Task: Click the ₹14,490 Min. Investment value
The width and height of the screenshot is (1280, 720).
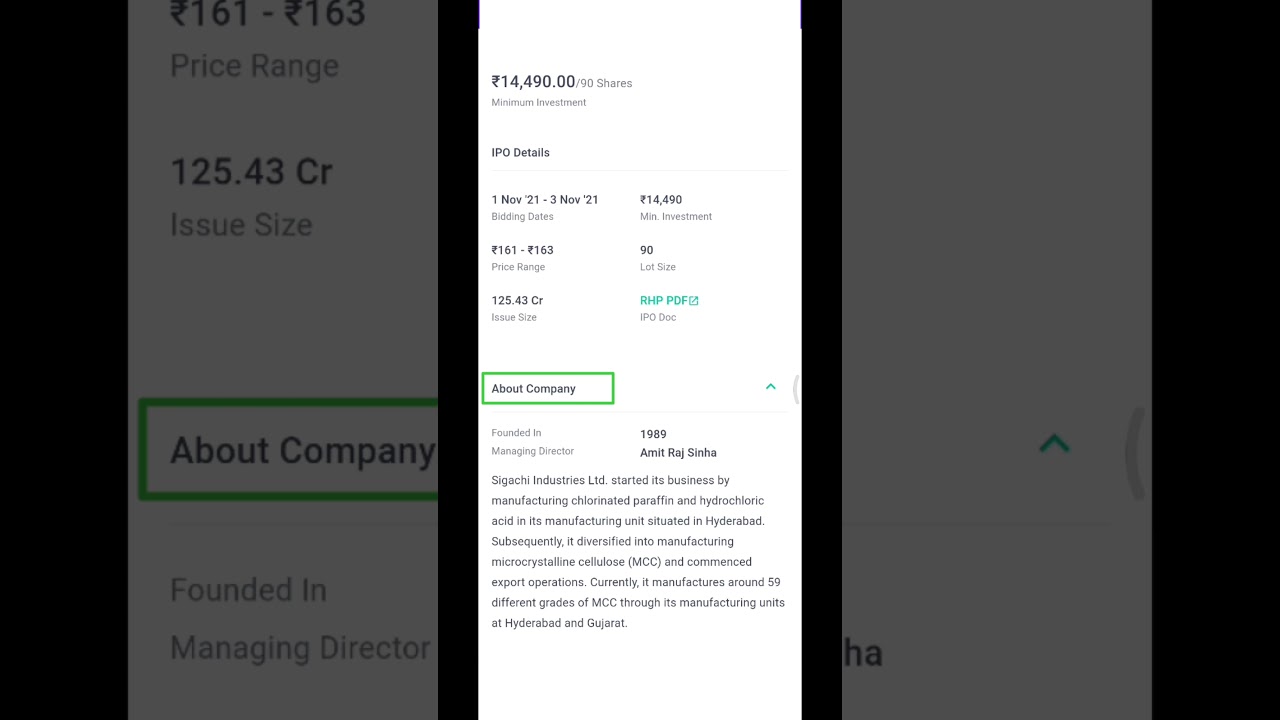Action: click(661, 200)
